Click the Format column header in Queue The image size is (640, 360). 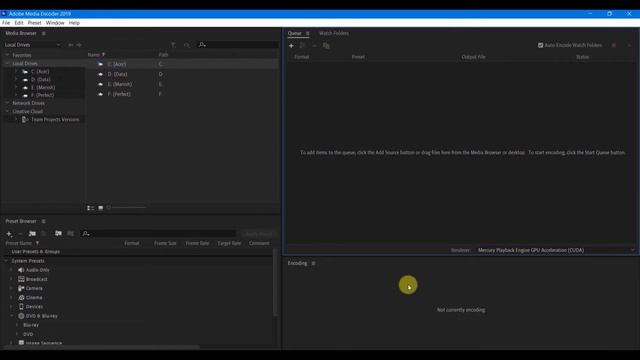(302, 57)
